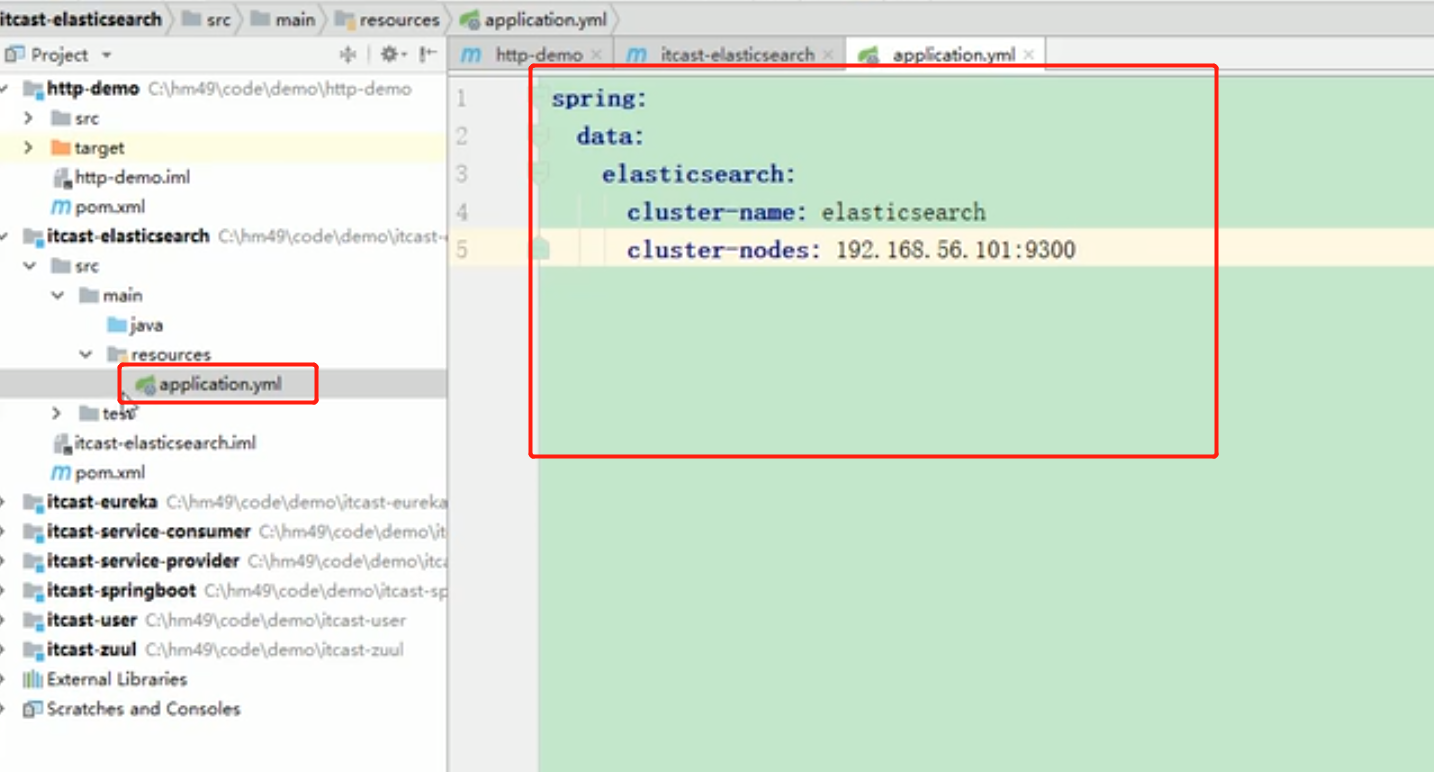The image size is (1434, 772).
Task: Close the application.yml editor tab
Action: click(x=1030, y=55)
